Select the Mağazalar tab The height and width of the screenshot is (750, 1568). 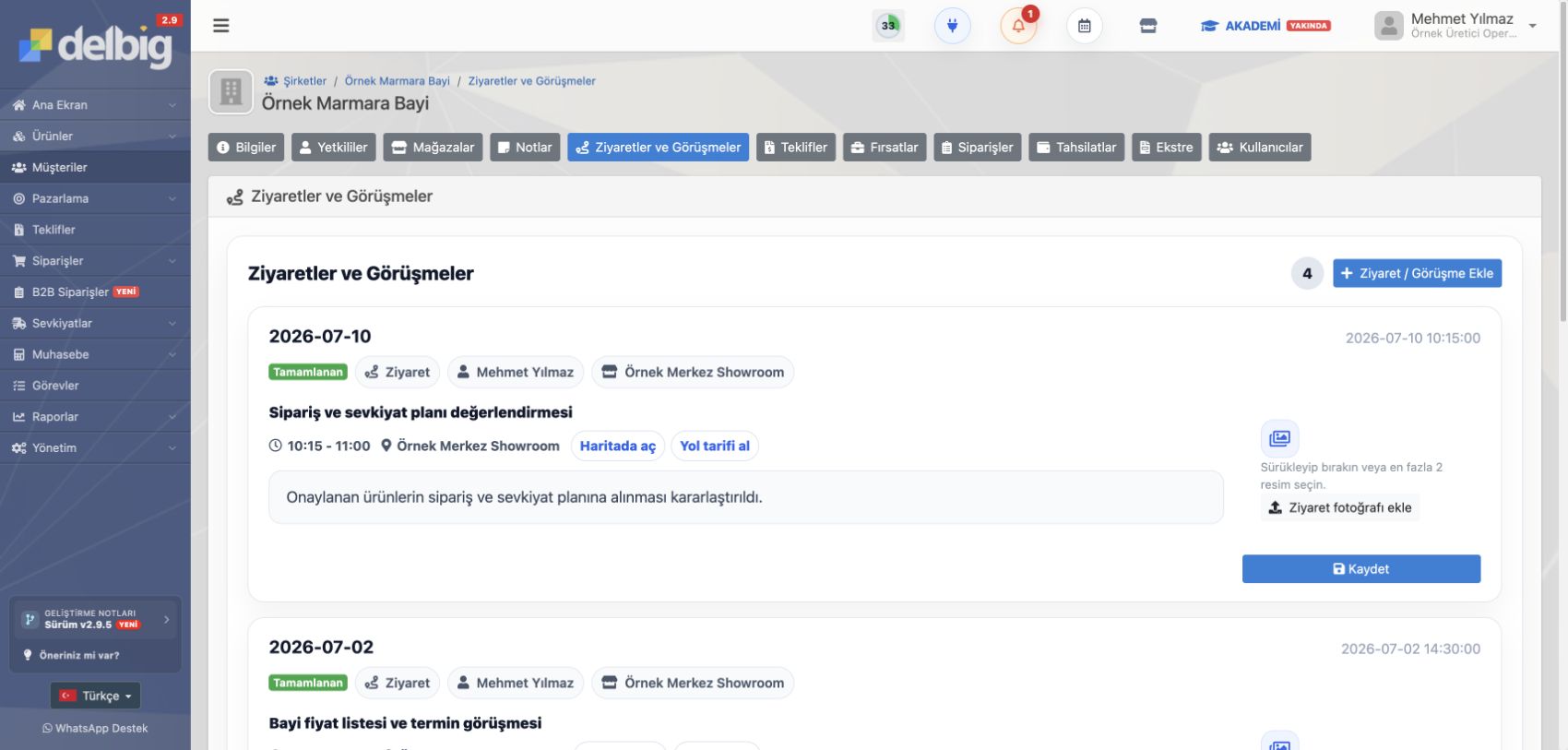[x=433, y=148]
